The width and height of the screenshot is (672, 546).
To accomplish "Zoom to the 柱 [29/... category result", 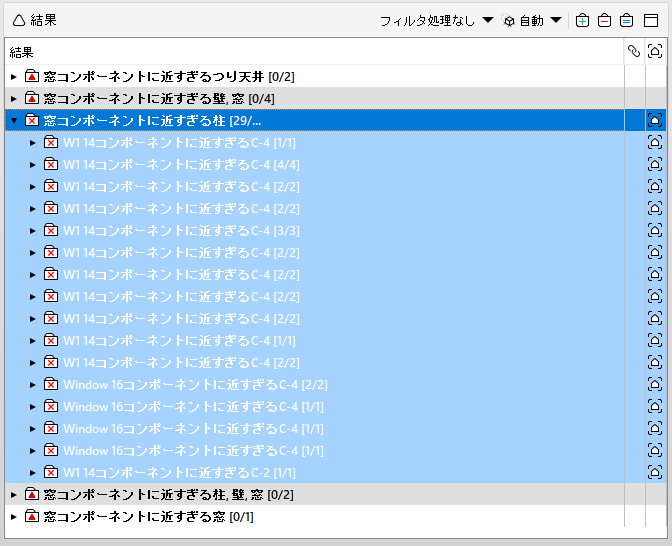I will [655, 120].
